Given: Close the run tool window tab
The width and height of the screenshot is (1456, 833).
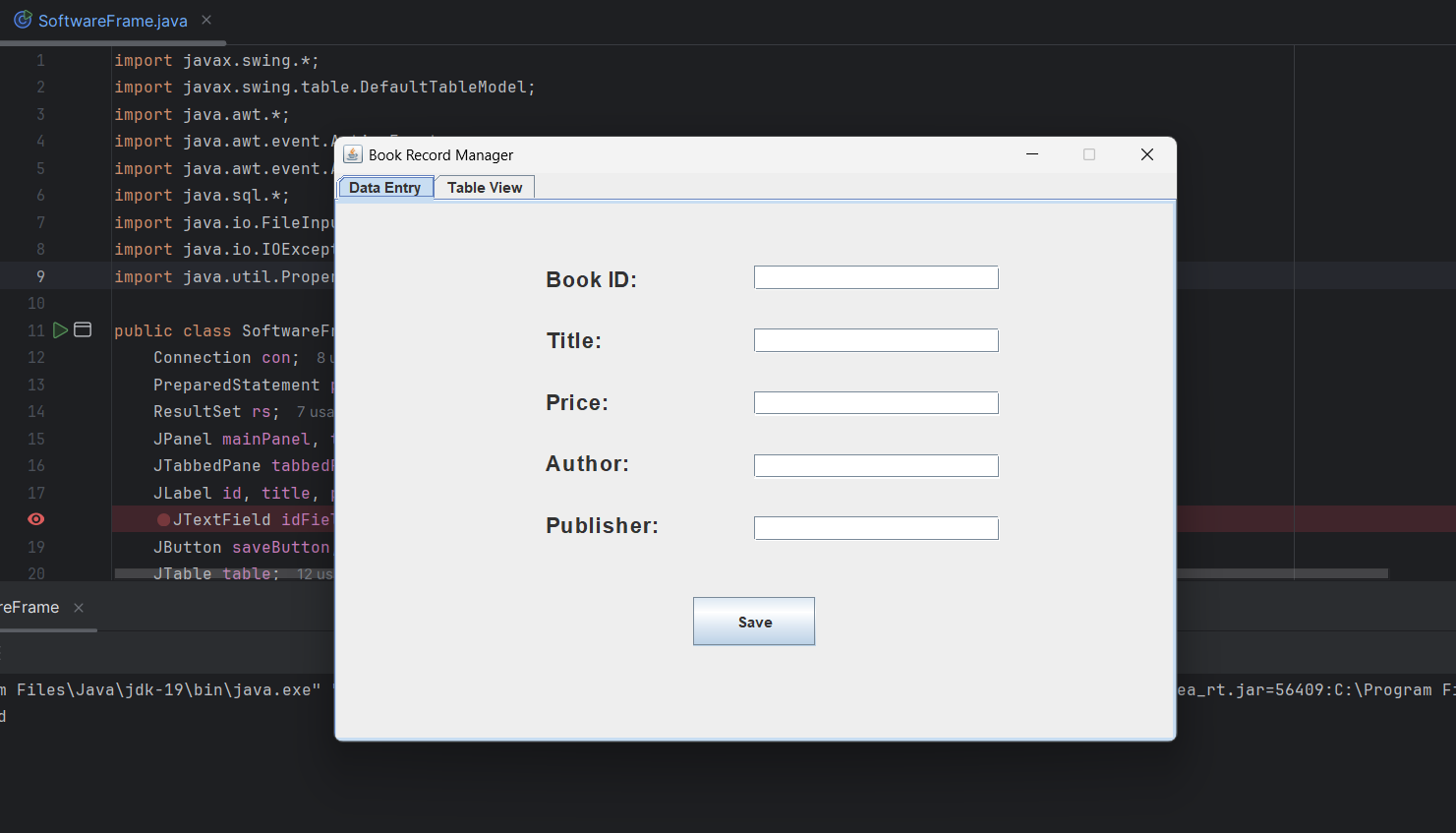Looking at the screenshot, I should [x=79, y=608].
